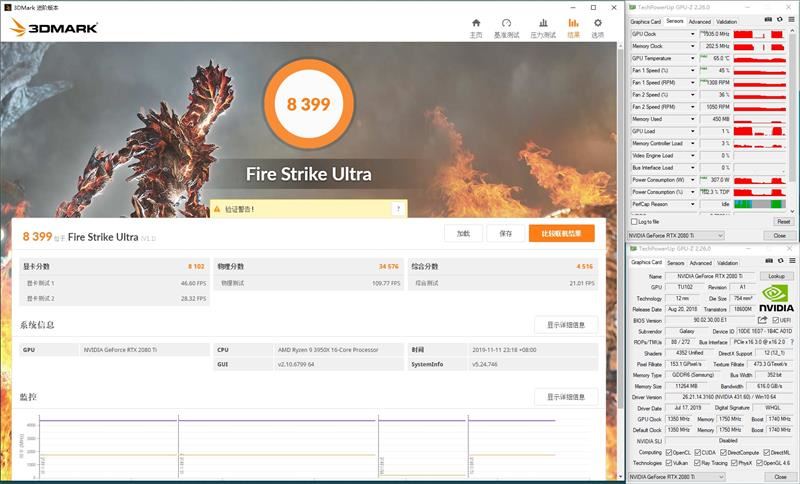This screenshot has height=484, width=800.
Task: Toggle the Log to file checkbox in GPU-Z Sensors
Action: [x=634, y=222]
